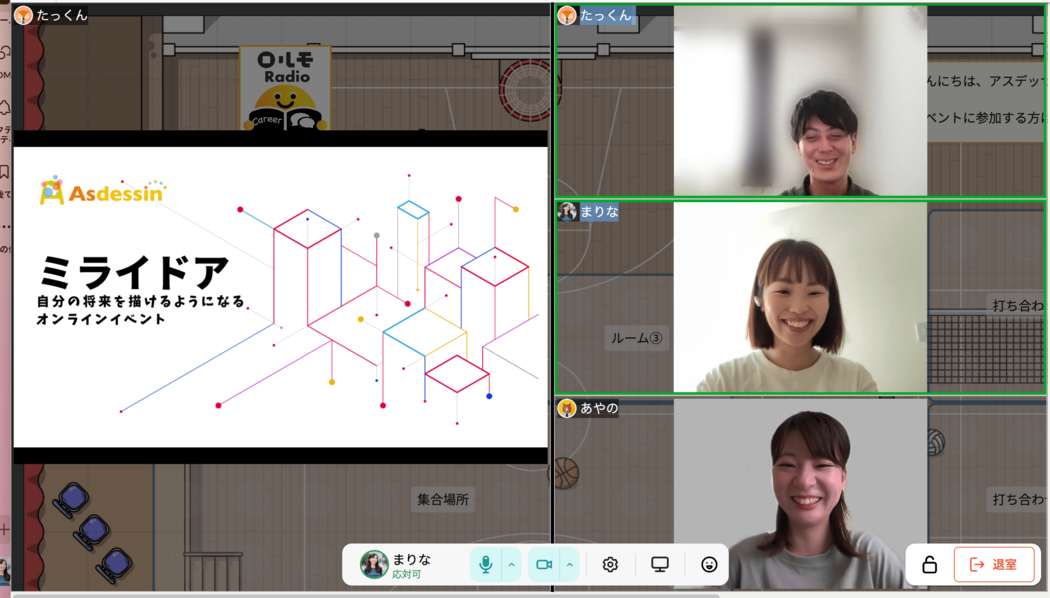1050x598 pixels.
Task: Click the 退室 leave room button
Action: click(993, 565)
